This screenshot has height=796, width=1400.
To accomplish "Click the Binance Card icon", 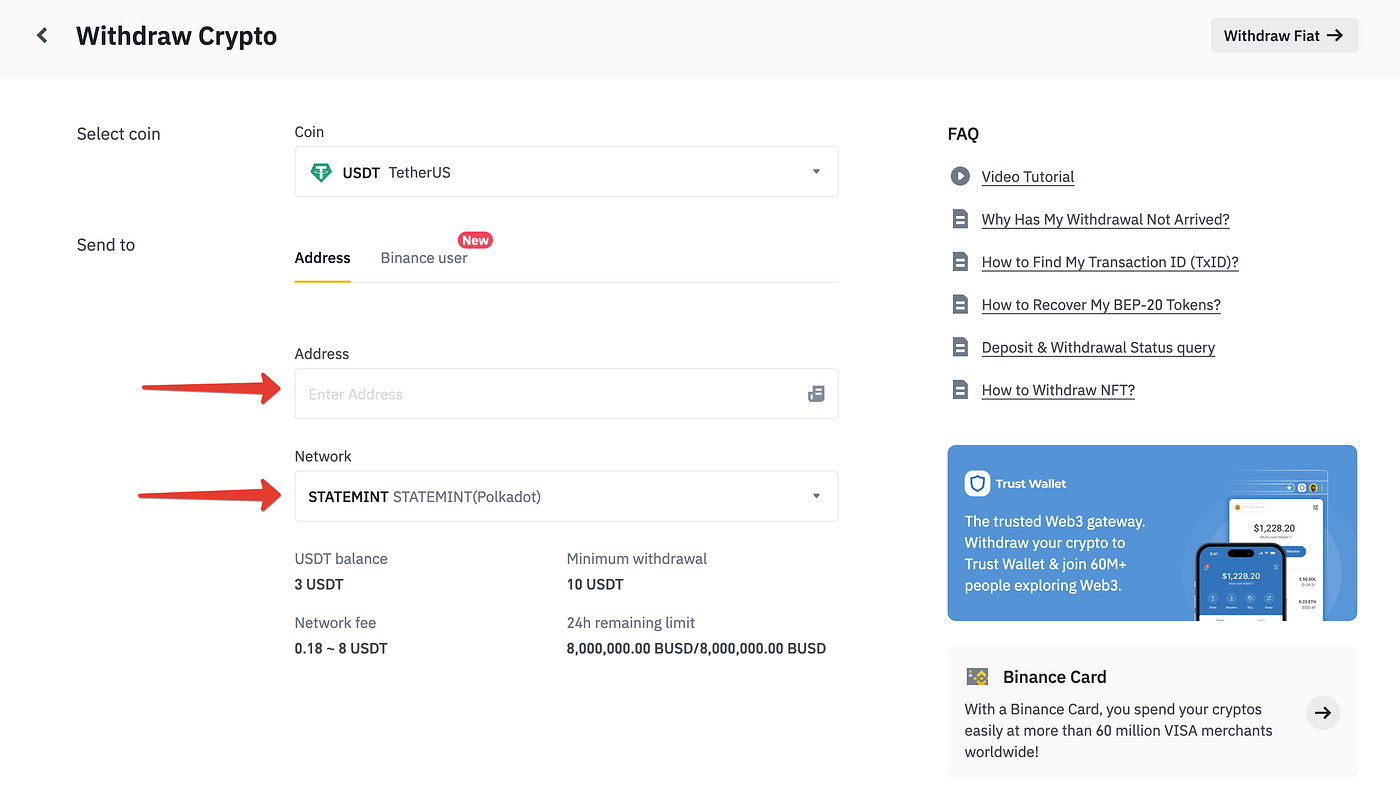I will tap(977, 677).
